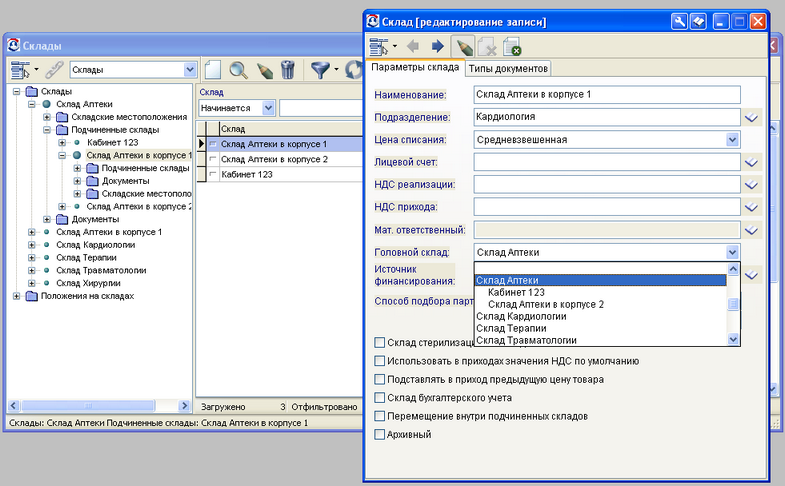Click the chain link icon in Склады toolbar
Screen dimensions: 785x486
pos(54,70)
